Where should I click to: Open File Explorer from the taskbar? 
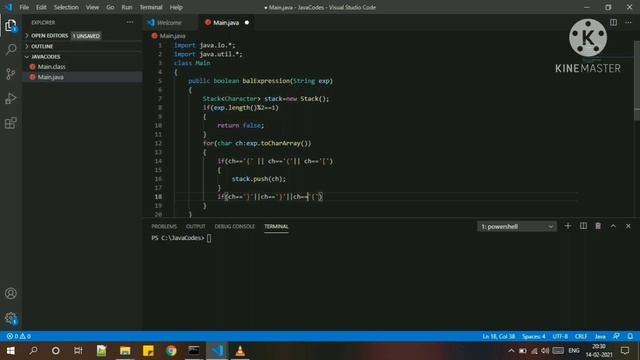click(x=125, y=351)
